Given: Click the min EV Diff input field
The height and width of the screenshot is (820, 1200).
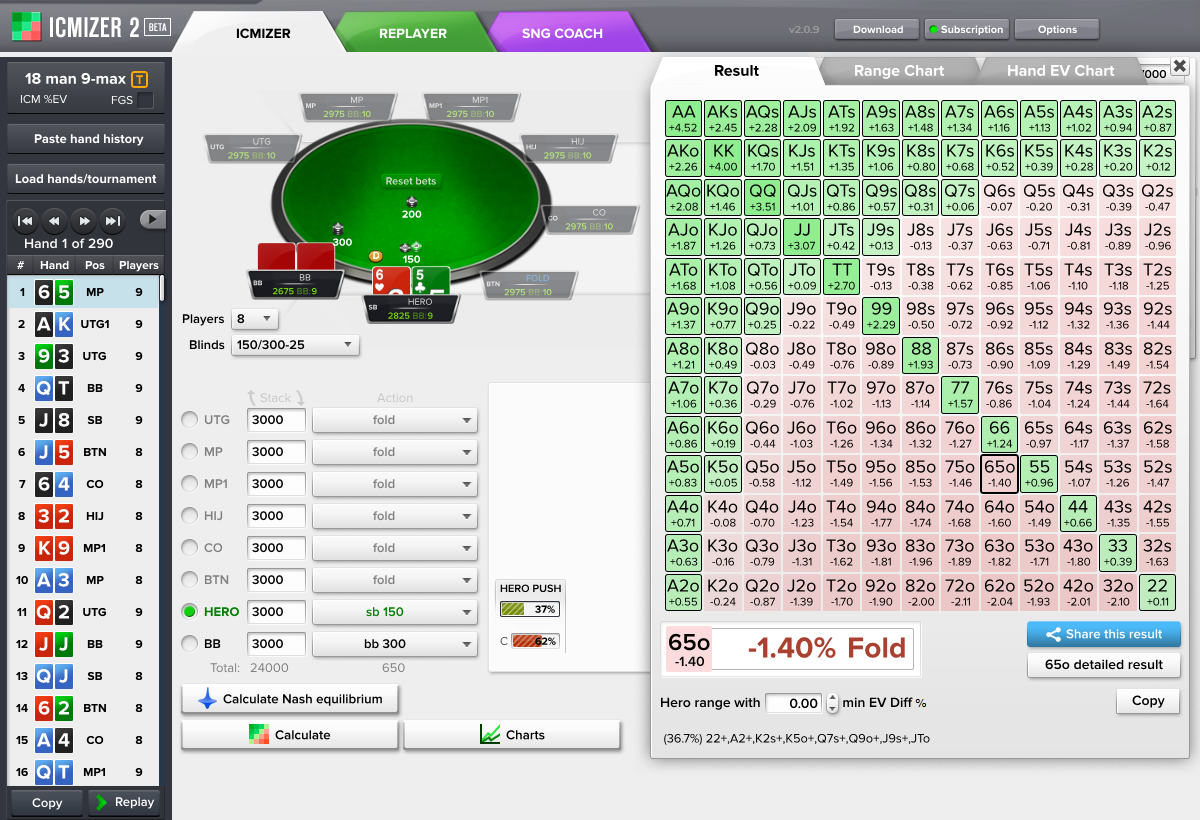Looking at the screenshot, I should 795,703.
